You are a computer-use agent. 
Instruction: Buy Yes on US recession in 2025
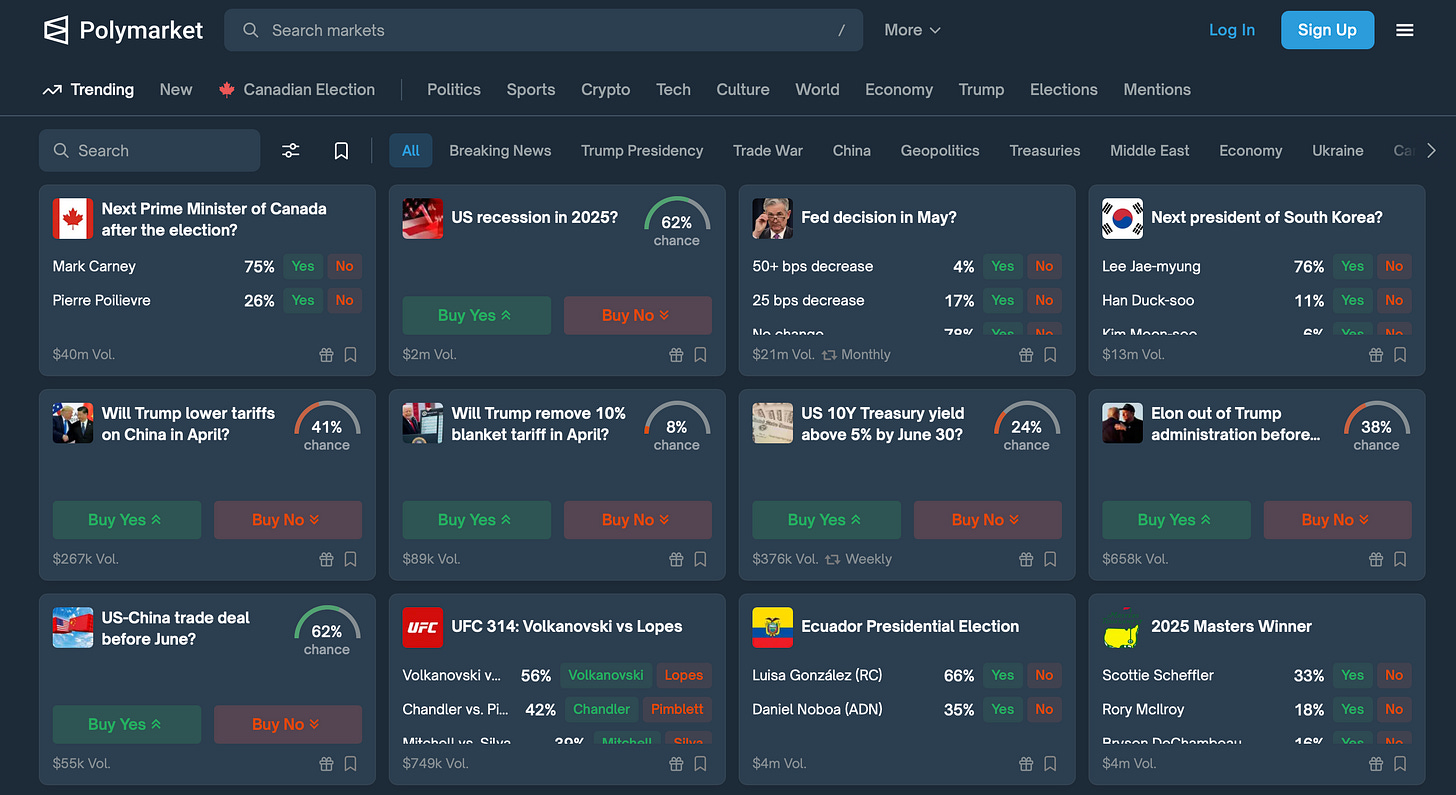(476, 315)
